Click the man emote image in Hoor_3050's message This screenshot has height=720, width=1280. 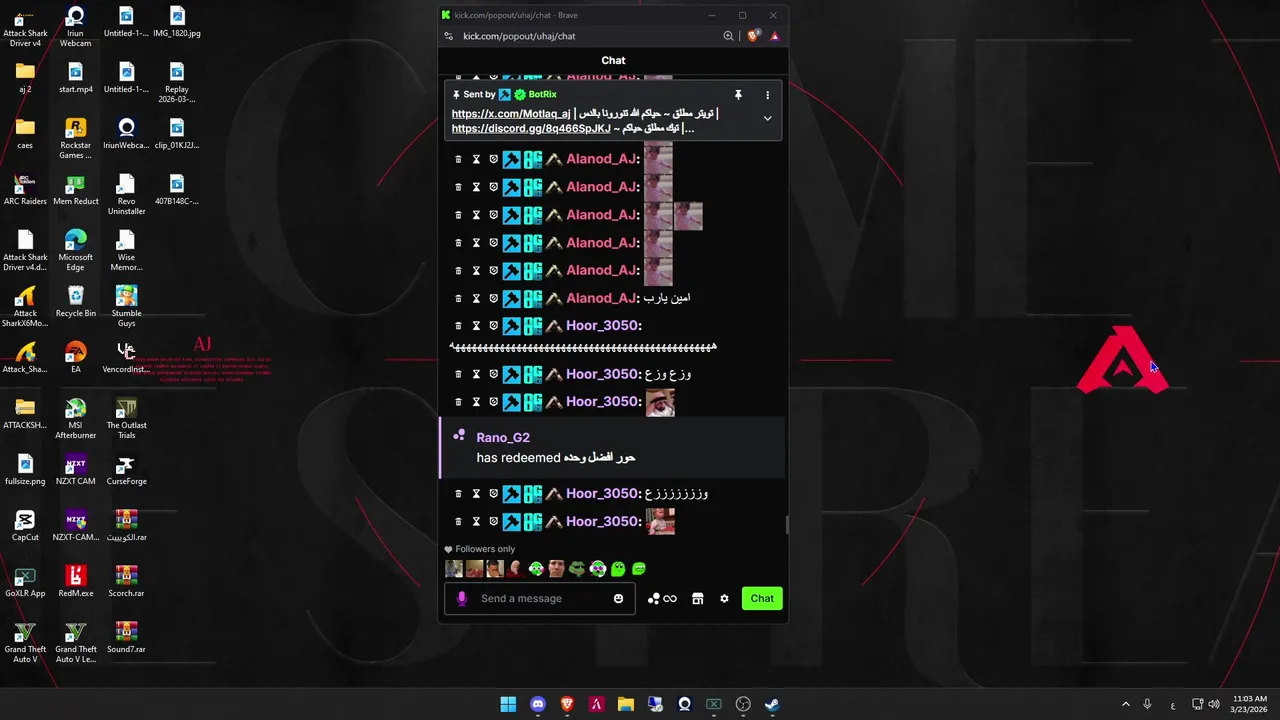tap(660, 403)
